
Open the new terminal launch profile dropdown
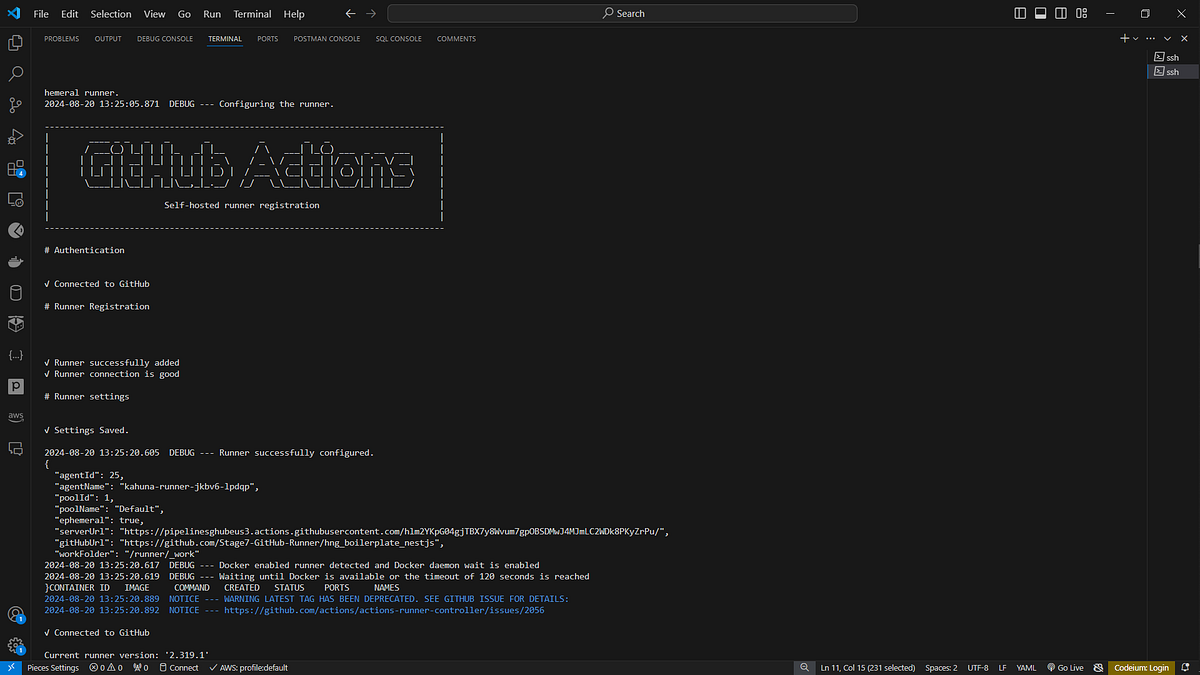1136,39
